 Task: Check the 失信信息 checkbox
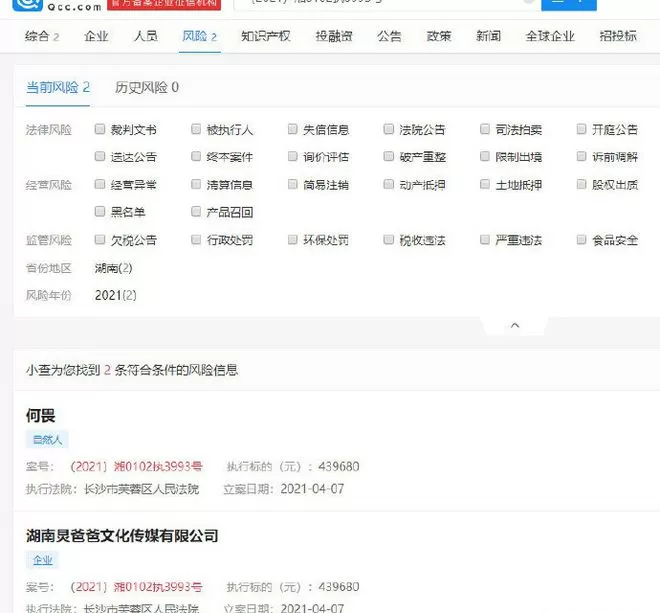[293, 129]
